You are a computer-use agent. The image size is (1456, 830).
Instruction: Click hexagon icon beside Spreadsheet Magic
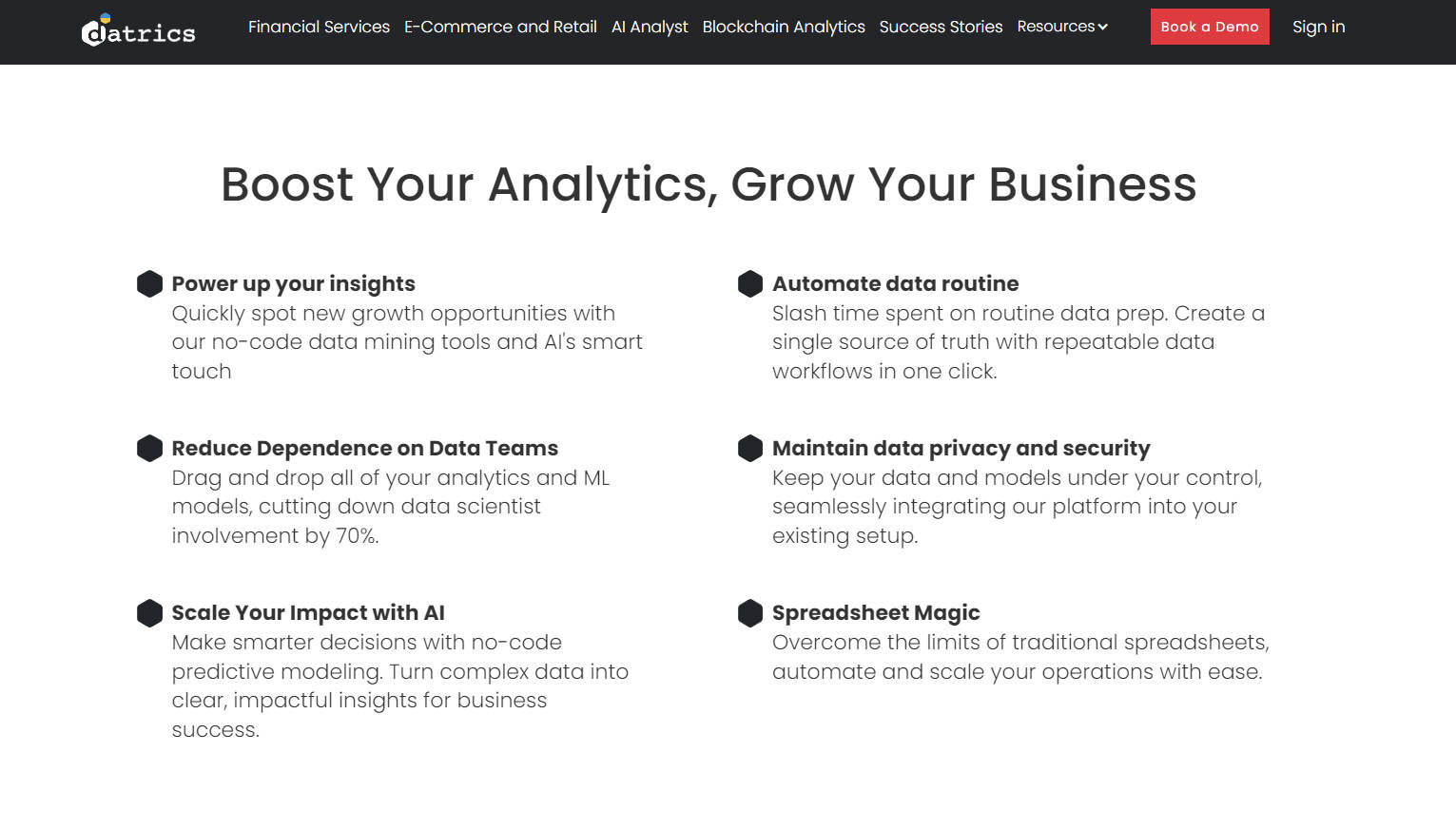click(x=750, y=612)
